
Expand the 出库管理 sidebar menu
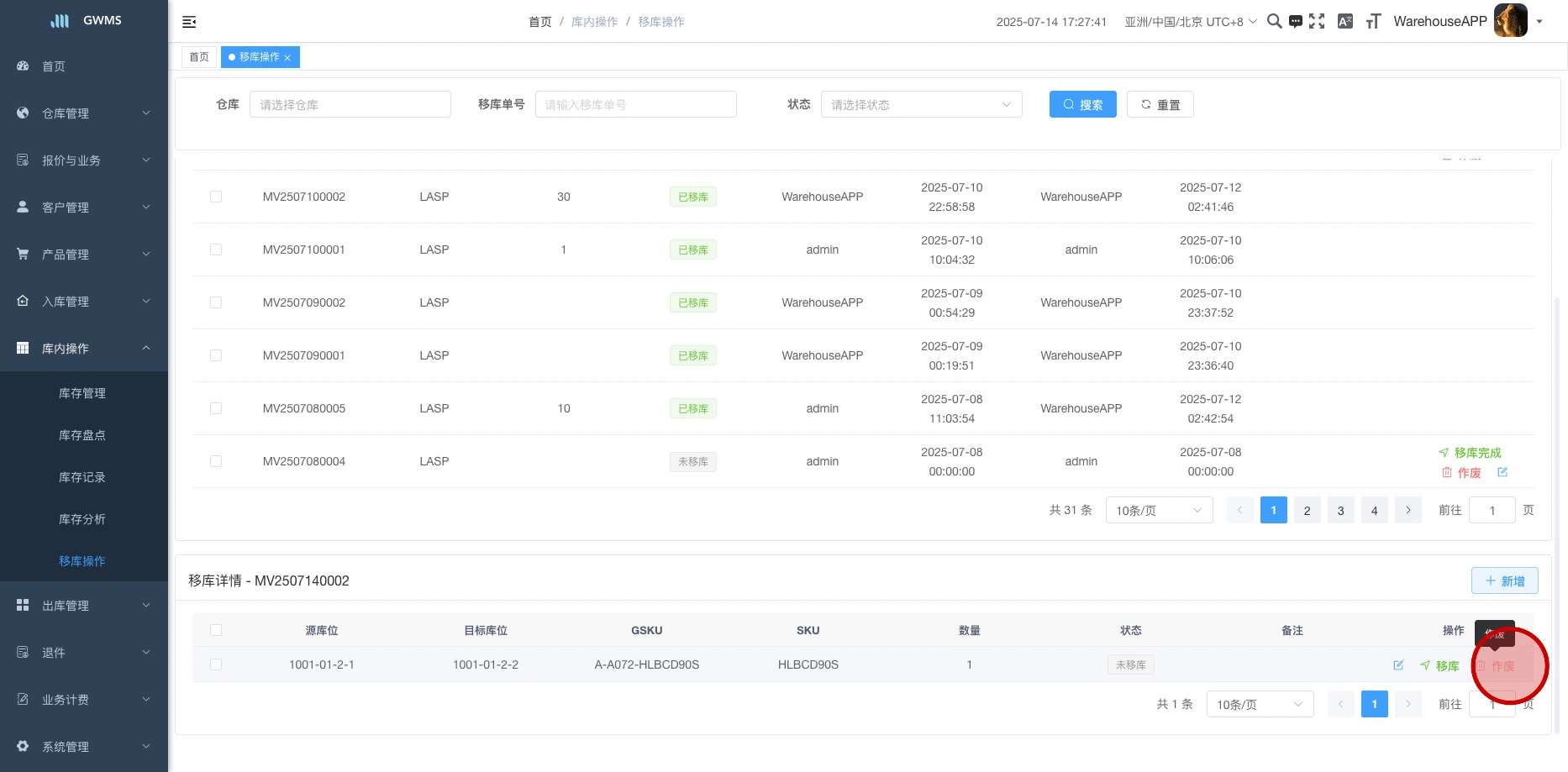point(84,606)
